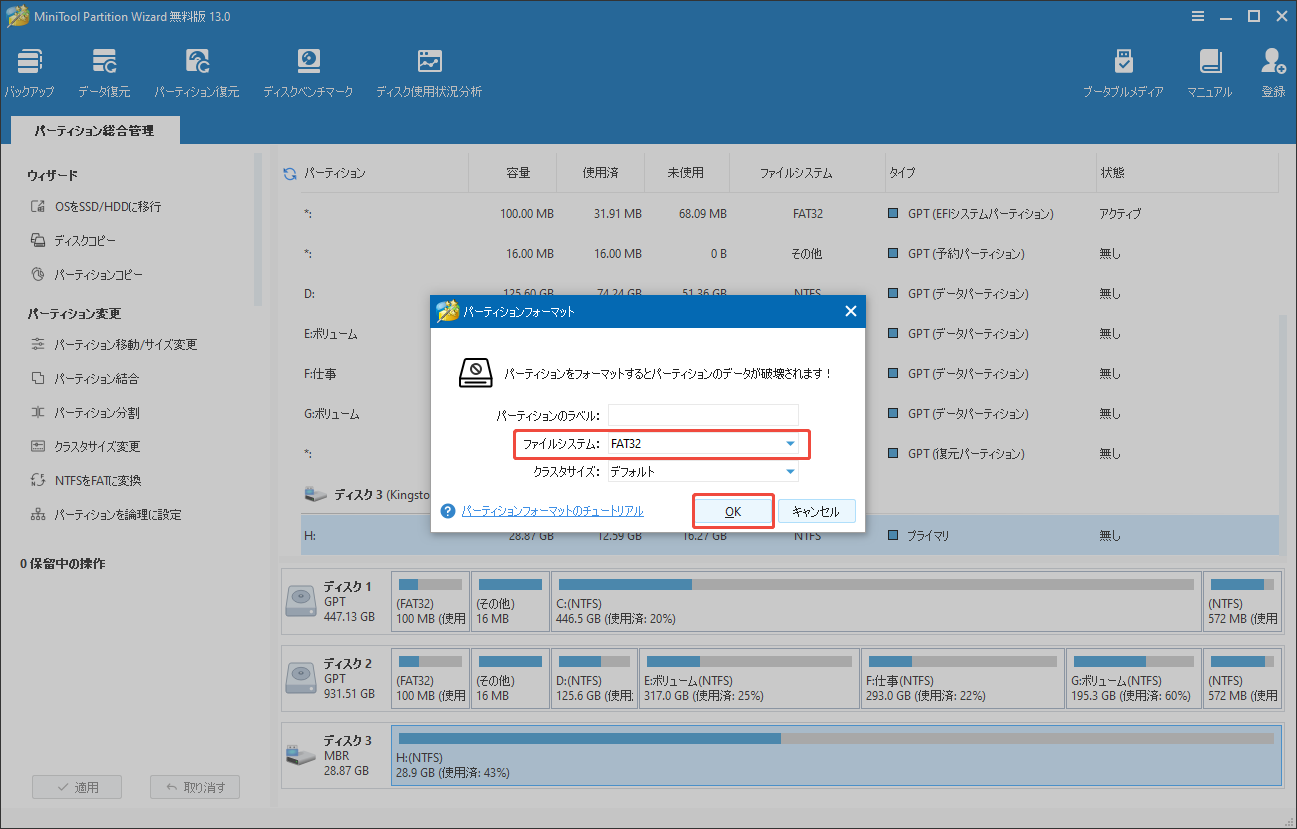The image size is (1297, 829).
Task: Refresh the partition list
Action: tap(289, 171)
